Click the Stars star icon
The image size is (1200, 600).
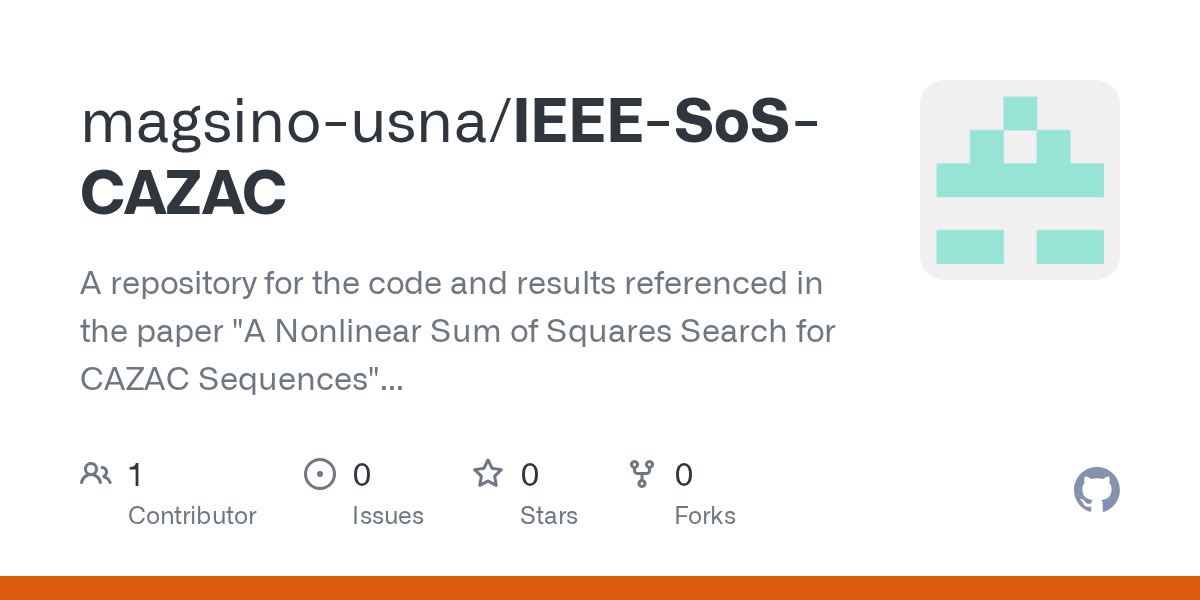click(487, 473)
